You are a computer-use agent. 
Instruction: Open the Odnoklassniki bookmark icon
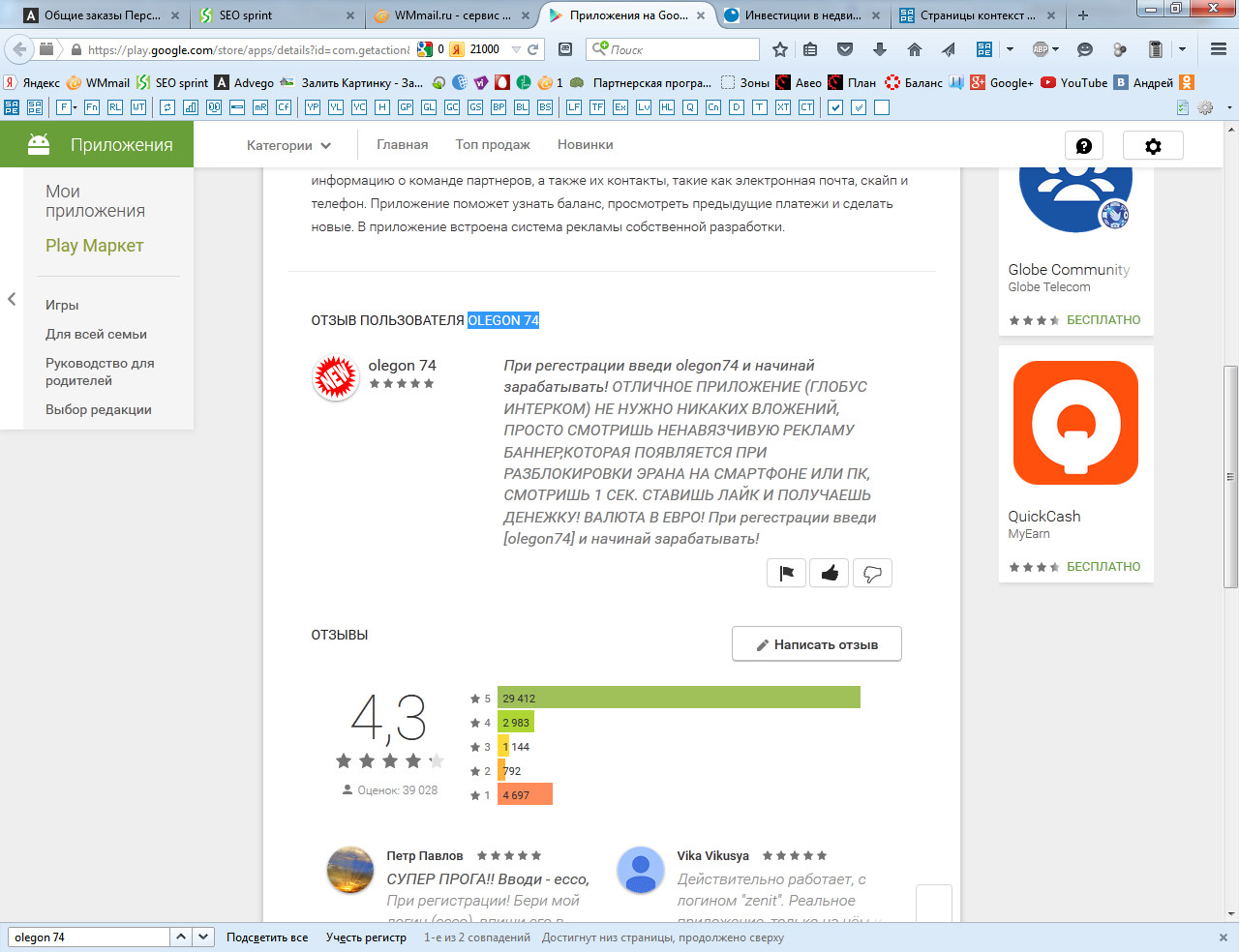point(1187,82)
